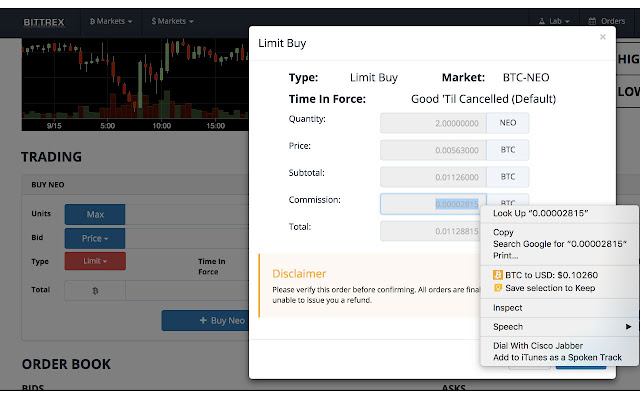This screenshot has height=400, width=640.
Task: Click the Bitcoin symbol in Total row
Action: 95,291
